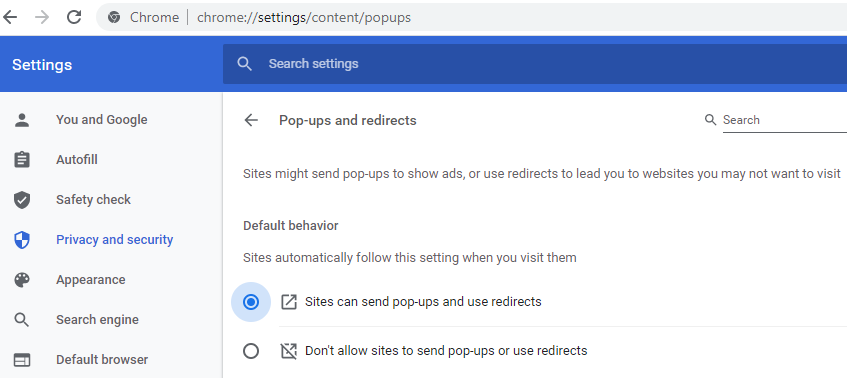Click the magnifier in Search settings bar
The image size is (847, 378).
[245, 64]
